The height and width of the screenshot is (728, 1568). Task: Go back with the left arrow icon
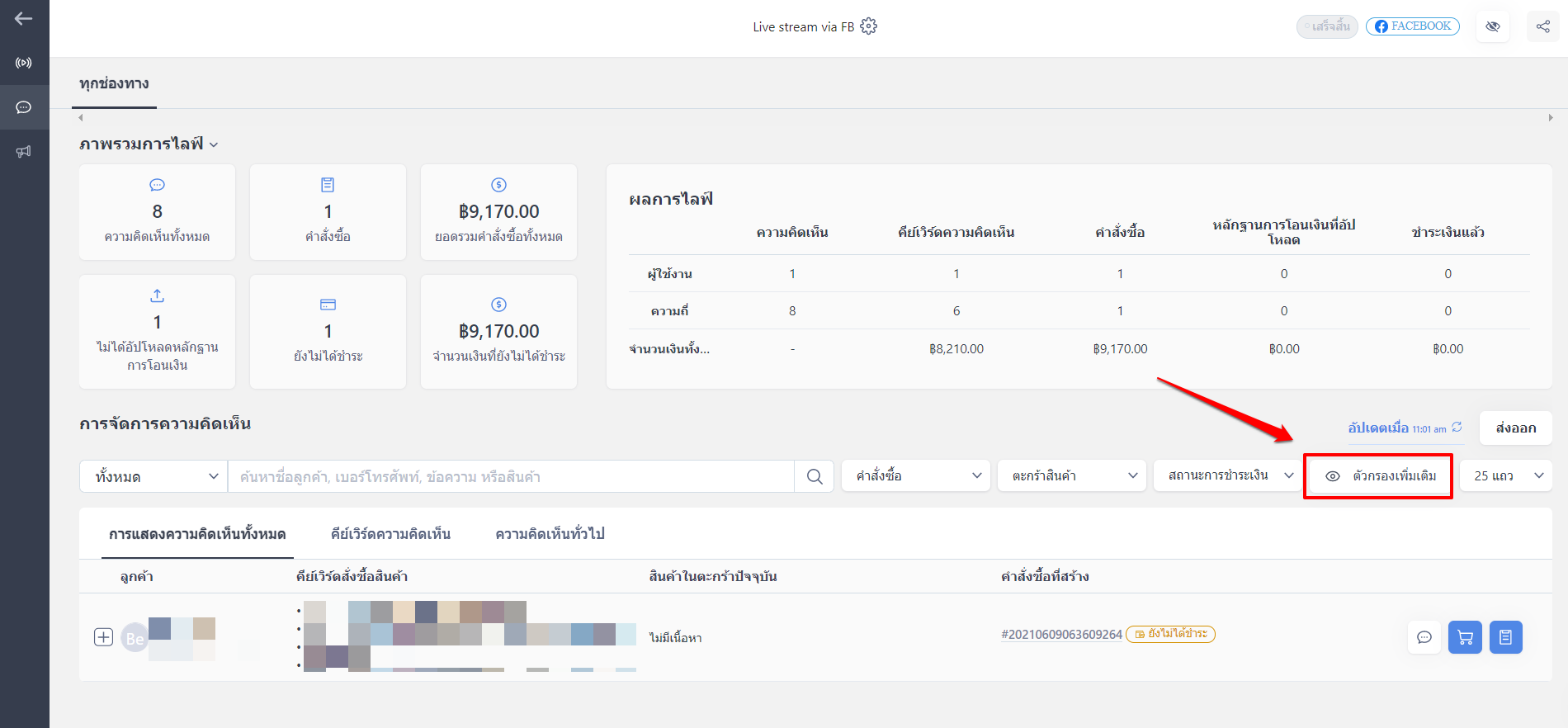24,18
